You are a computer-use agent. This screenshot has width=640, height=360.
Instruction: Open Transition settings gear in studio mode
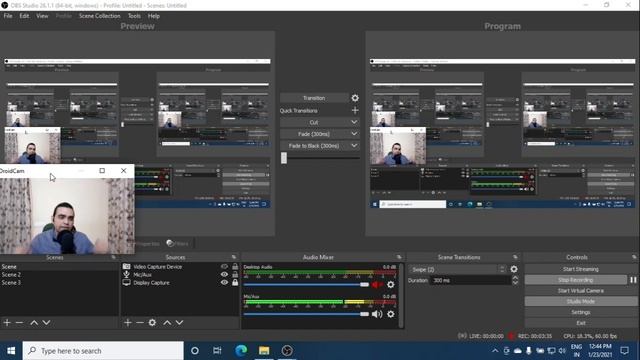[x=355, y=98]
